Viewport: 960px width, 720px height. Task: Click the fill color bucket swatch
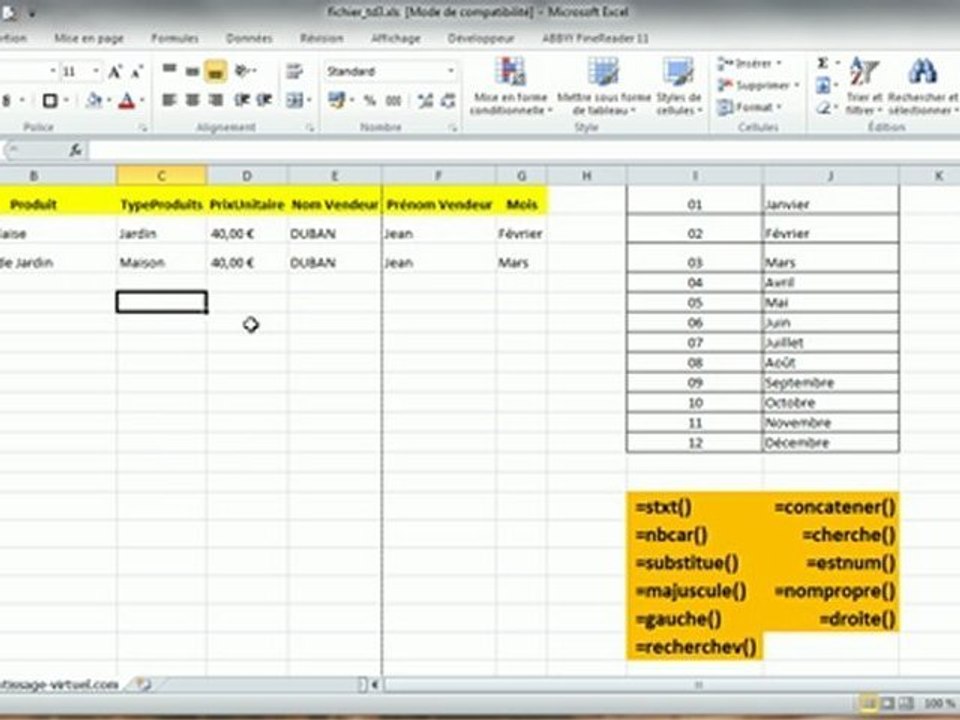(94, 100)
